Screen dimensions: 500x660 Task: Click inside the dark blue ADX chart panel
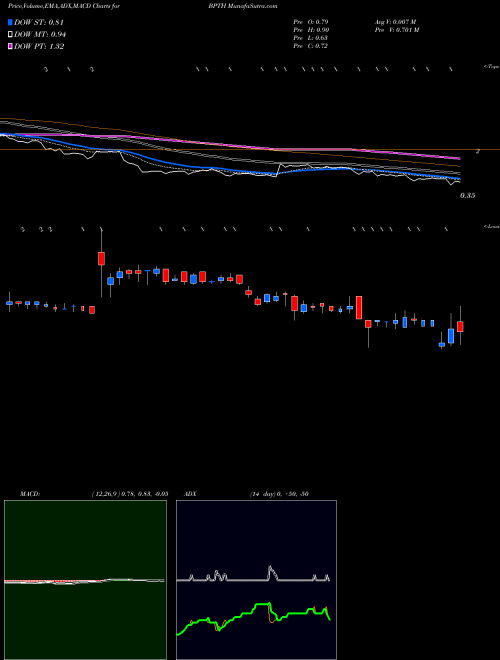click(256, 580)
